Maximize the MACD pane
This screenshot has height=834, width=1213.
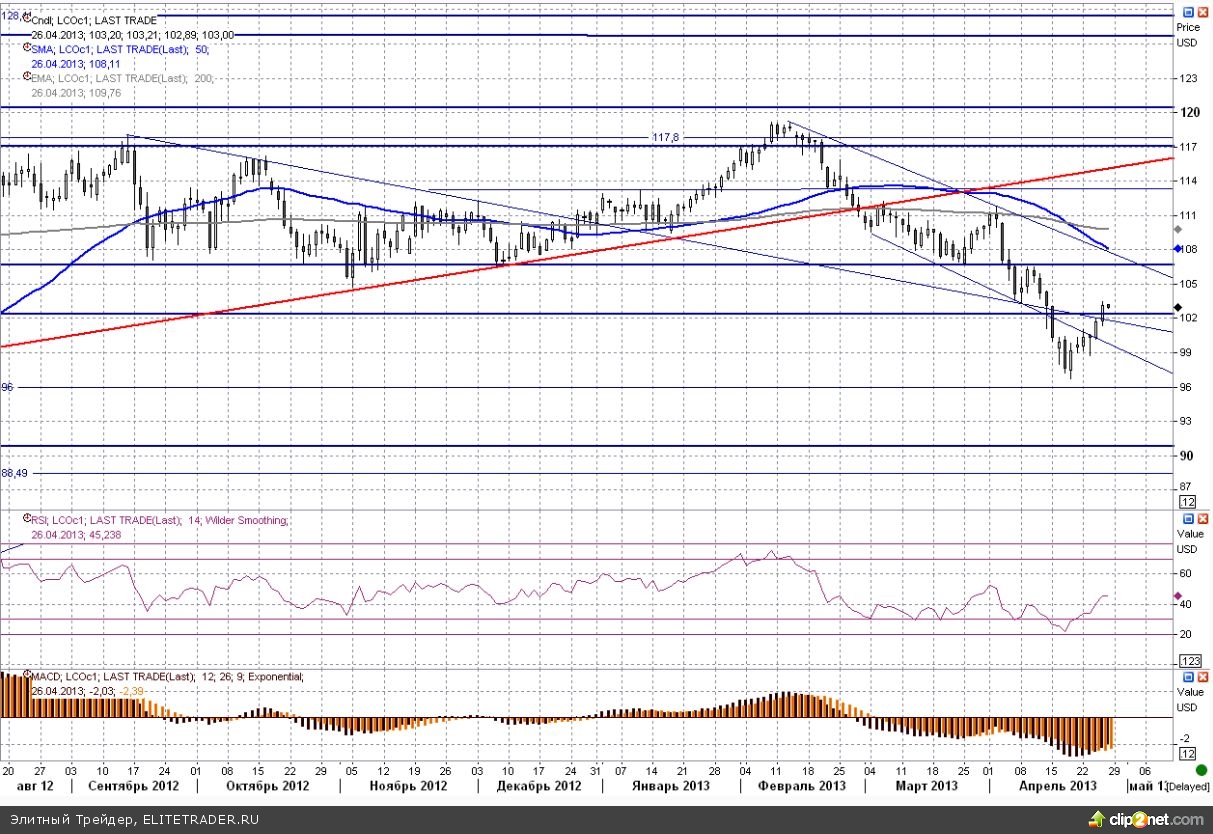point(1187,677)
